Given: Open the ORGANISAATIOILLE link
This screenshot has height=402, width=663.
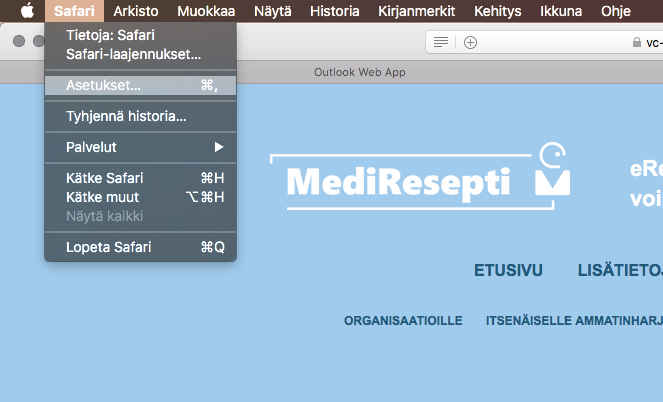Looking at the screenshot, I should (403, 321).
